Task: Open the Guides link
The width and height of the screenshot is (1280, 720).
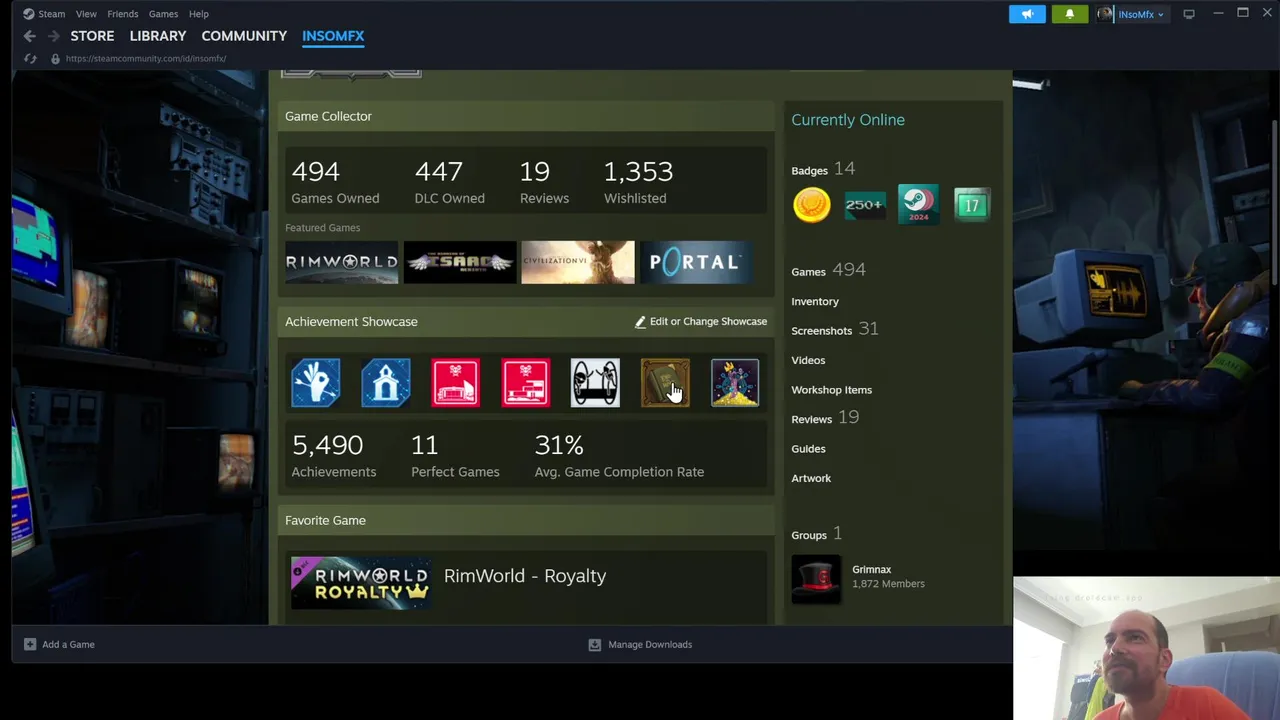Action: tap(808, 449)
